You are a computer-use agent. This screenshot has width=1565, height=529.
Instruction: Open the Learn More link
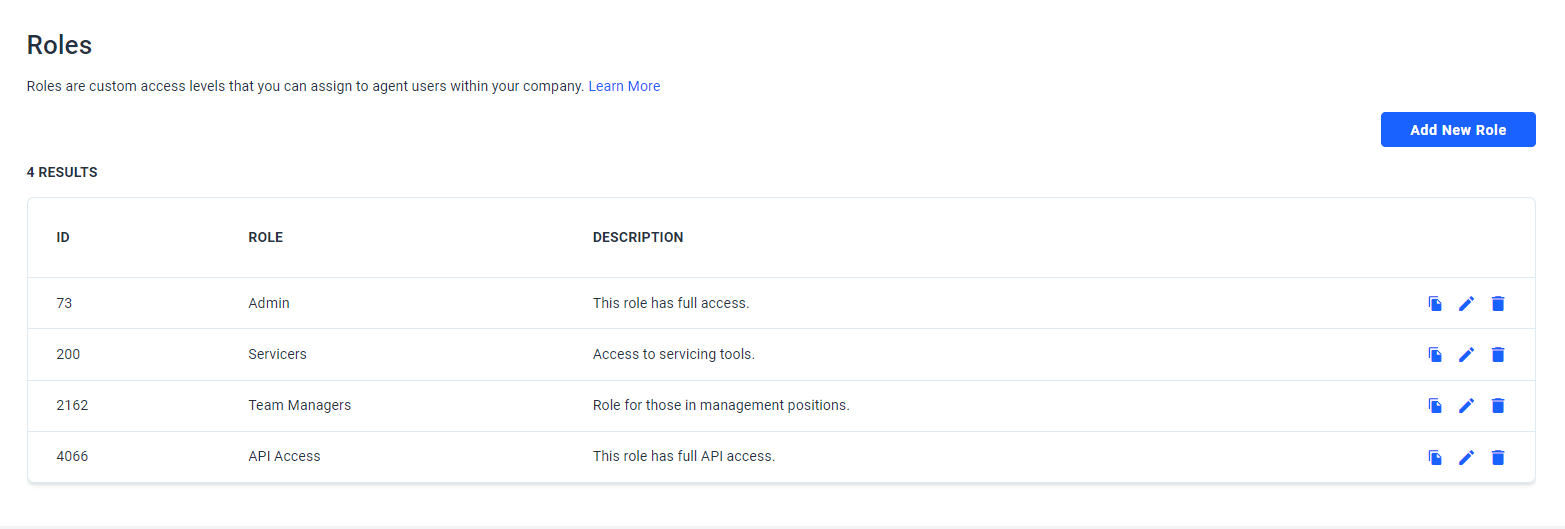tap(624, 86)
